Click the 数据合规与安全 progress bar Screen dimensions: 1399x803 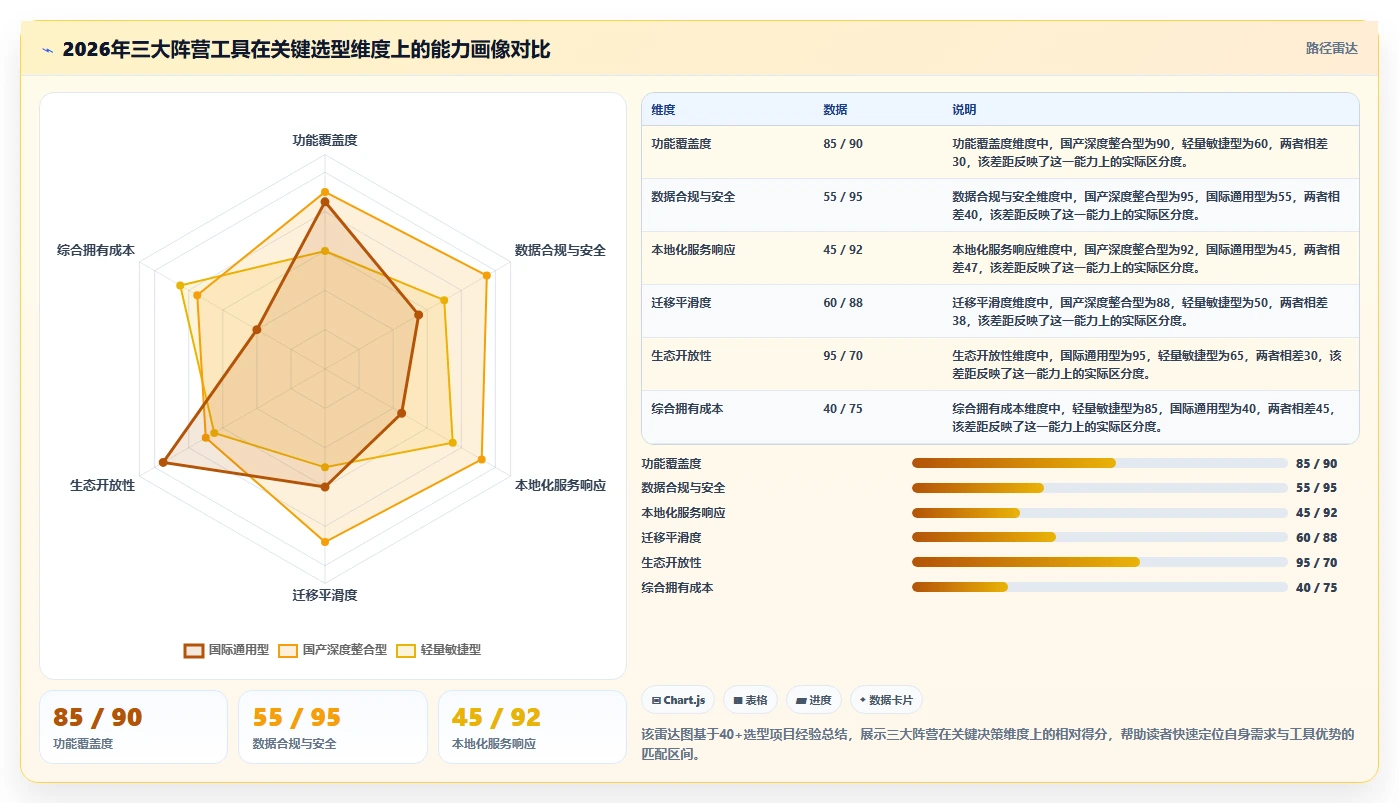point(1099,488)
